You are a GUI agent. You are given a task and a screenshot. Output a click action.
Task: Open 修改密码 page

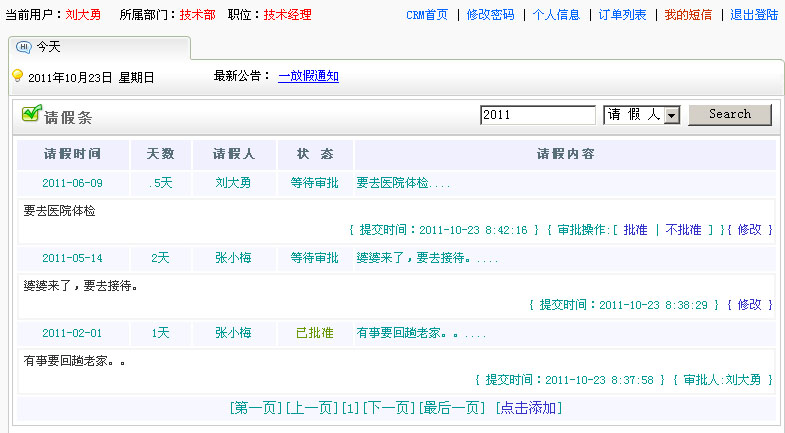coord(490,15)
